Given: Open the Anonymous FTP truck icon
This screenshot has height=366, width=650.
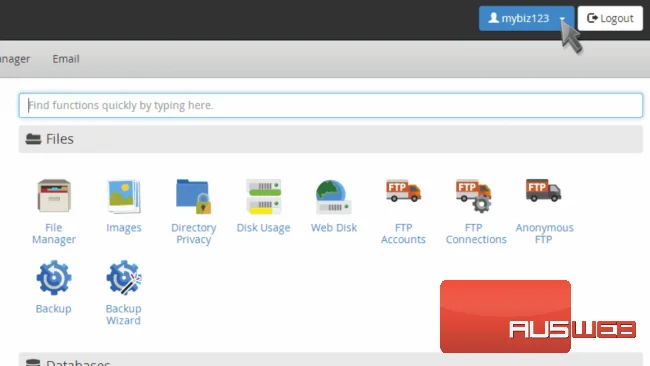Looking at the screenshot, I should 543,191.
